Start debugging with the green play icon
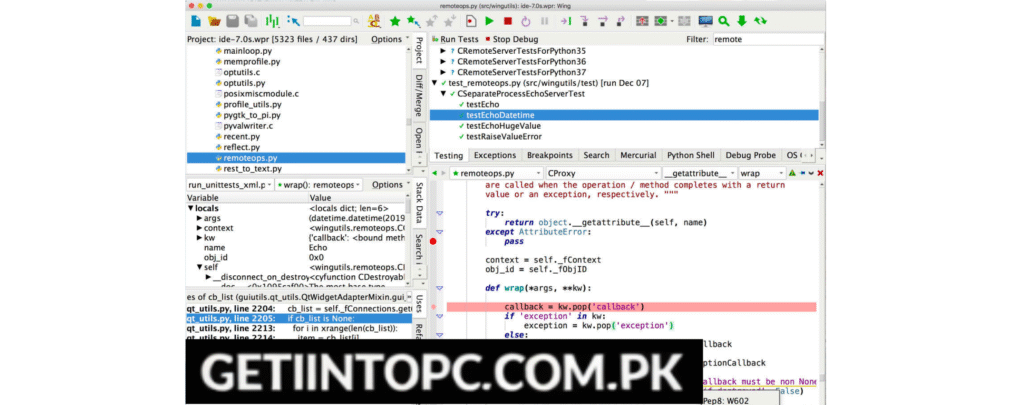 (489, 21)
